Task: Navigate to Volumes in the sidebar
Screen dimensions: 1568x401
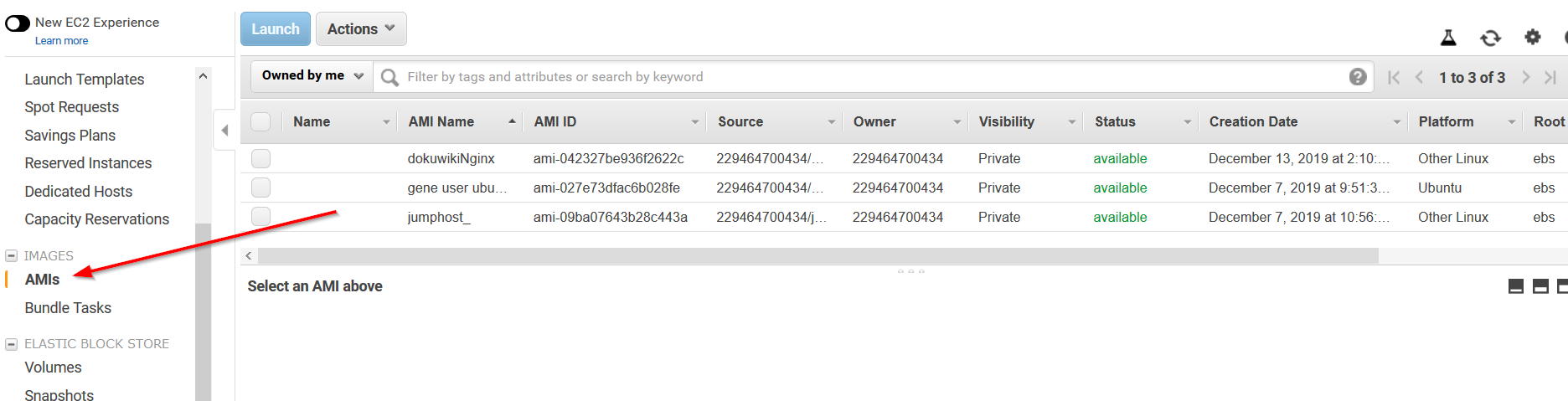Action: click(x=53, y=368)
